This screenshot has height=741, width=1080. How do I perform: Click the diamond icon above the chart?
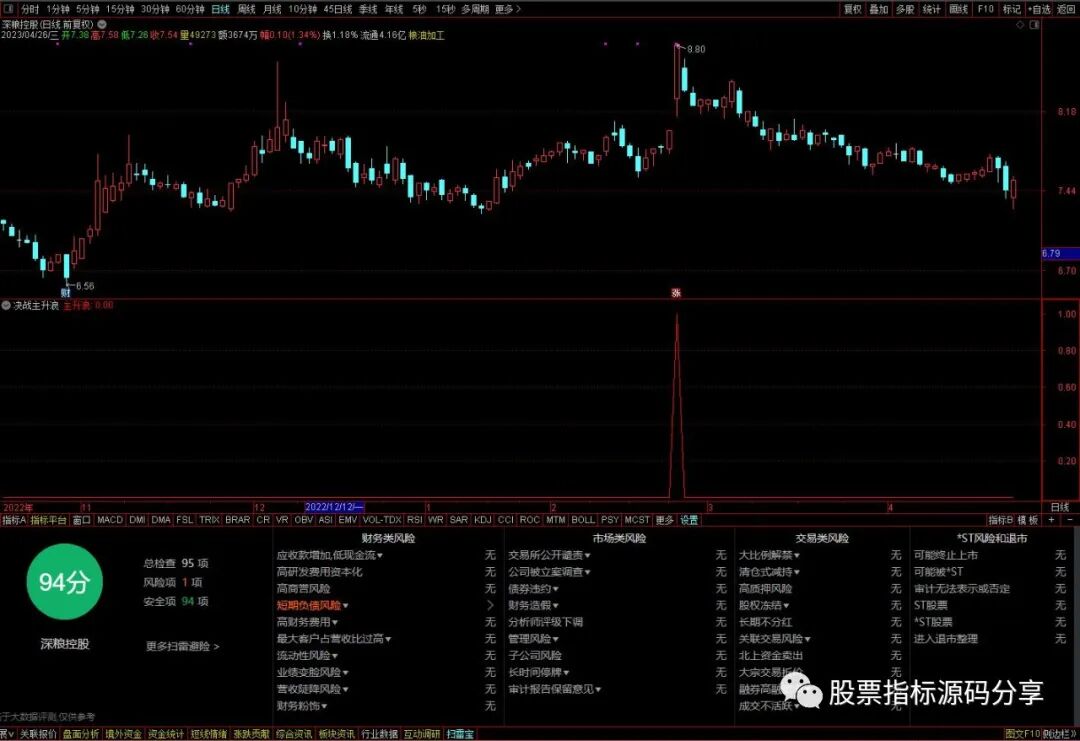[x=1020, y=25]
